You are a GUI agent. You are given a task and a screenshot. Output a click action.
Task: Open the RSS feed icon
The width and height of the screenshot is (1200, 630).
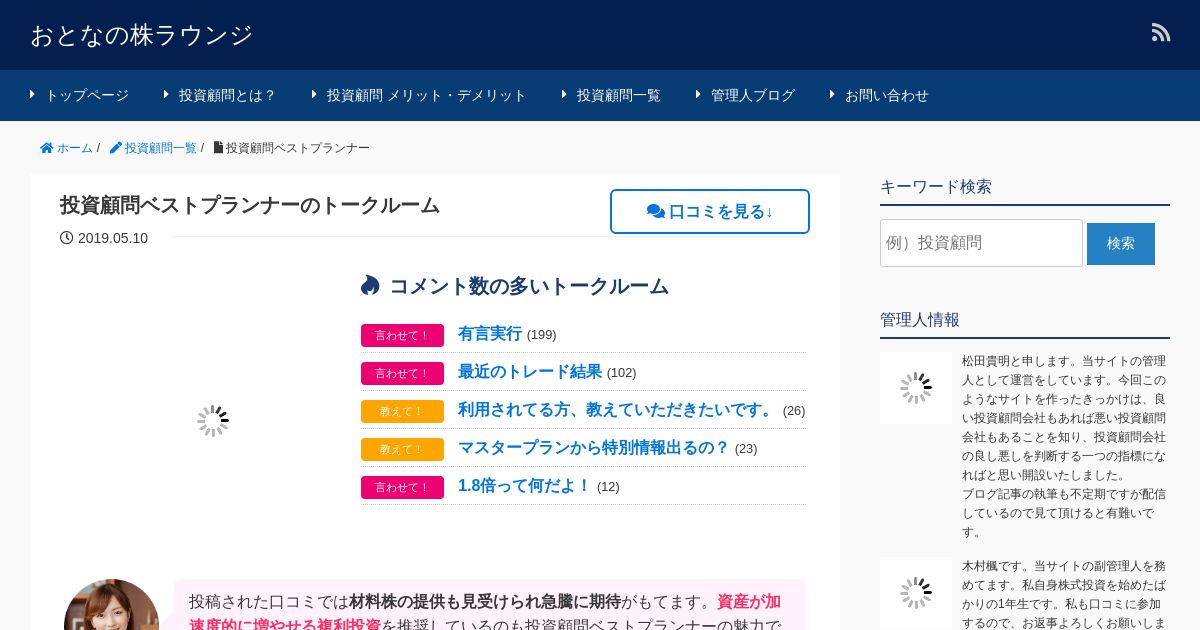pos(1161,32)
